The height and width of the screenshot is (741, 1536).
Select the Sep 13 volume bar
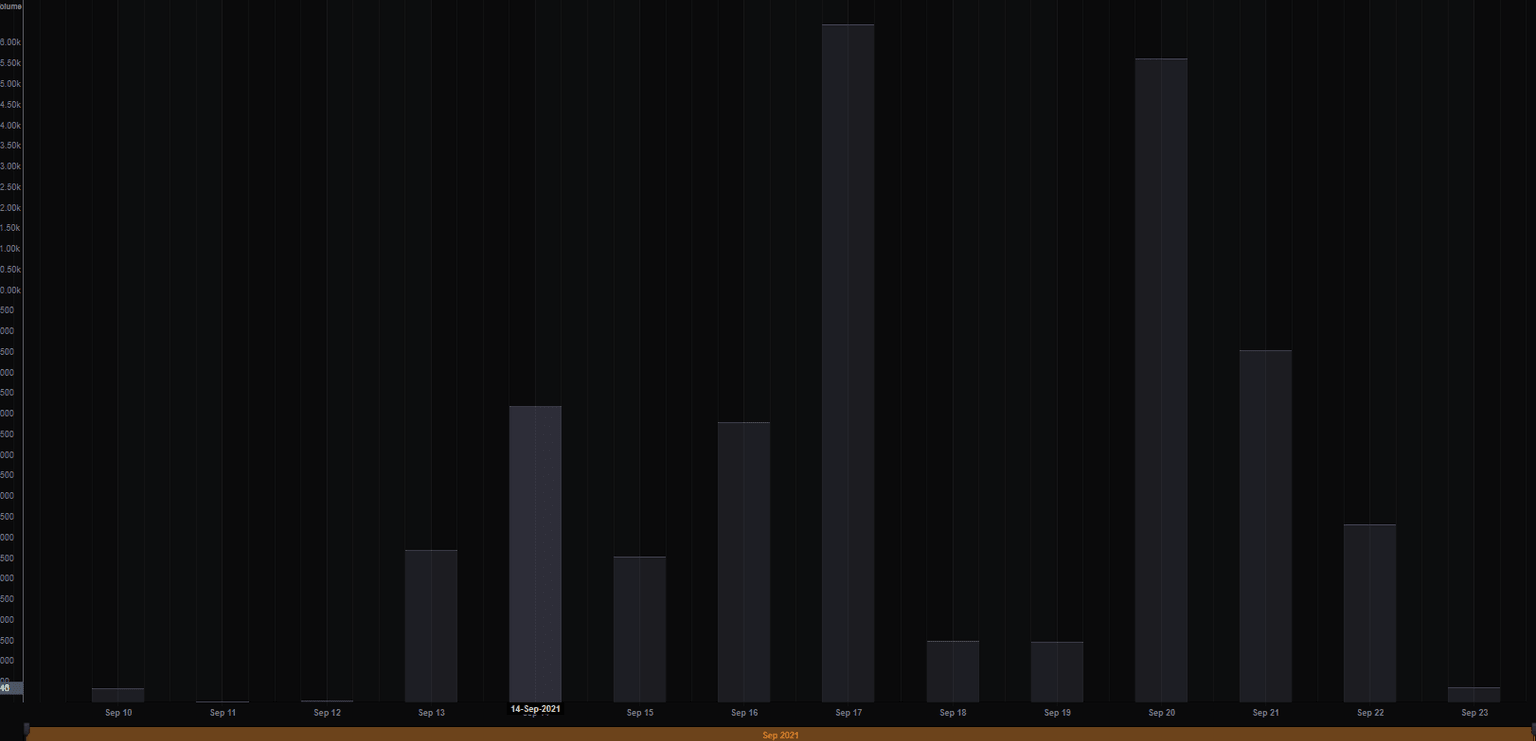pos(431,626)
